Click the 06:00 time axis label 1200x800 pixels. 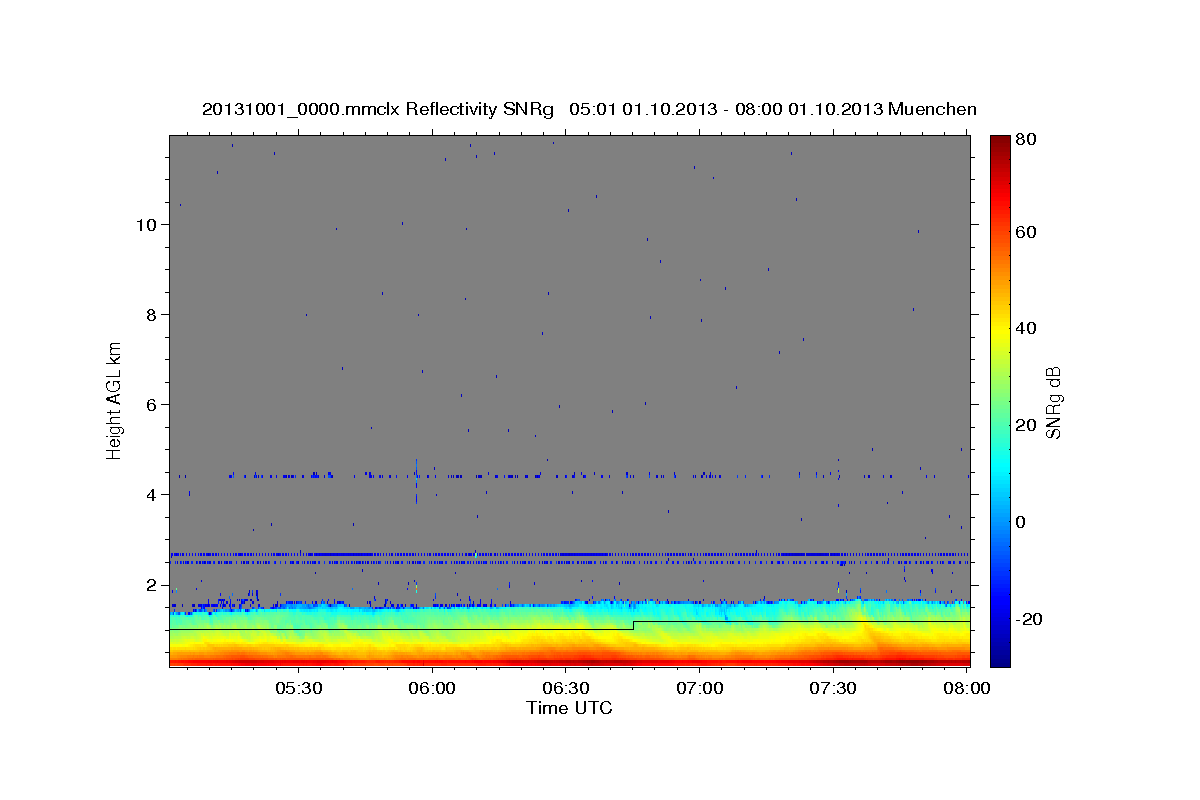tap(432, 689)
